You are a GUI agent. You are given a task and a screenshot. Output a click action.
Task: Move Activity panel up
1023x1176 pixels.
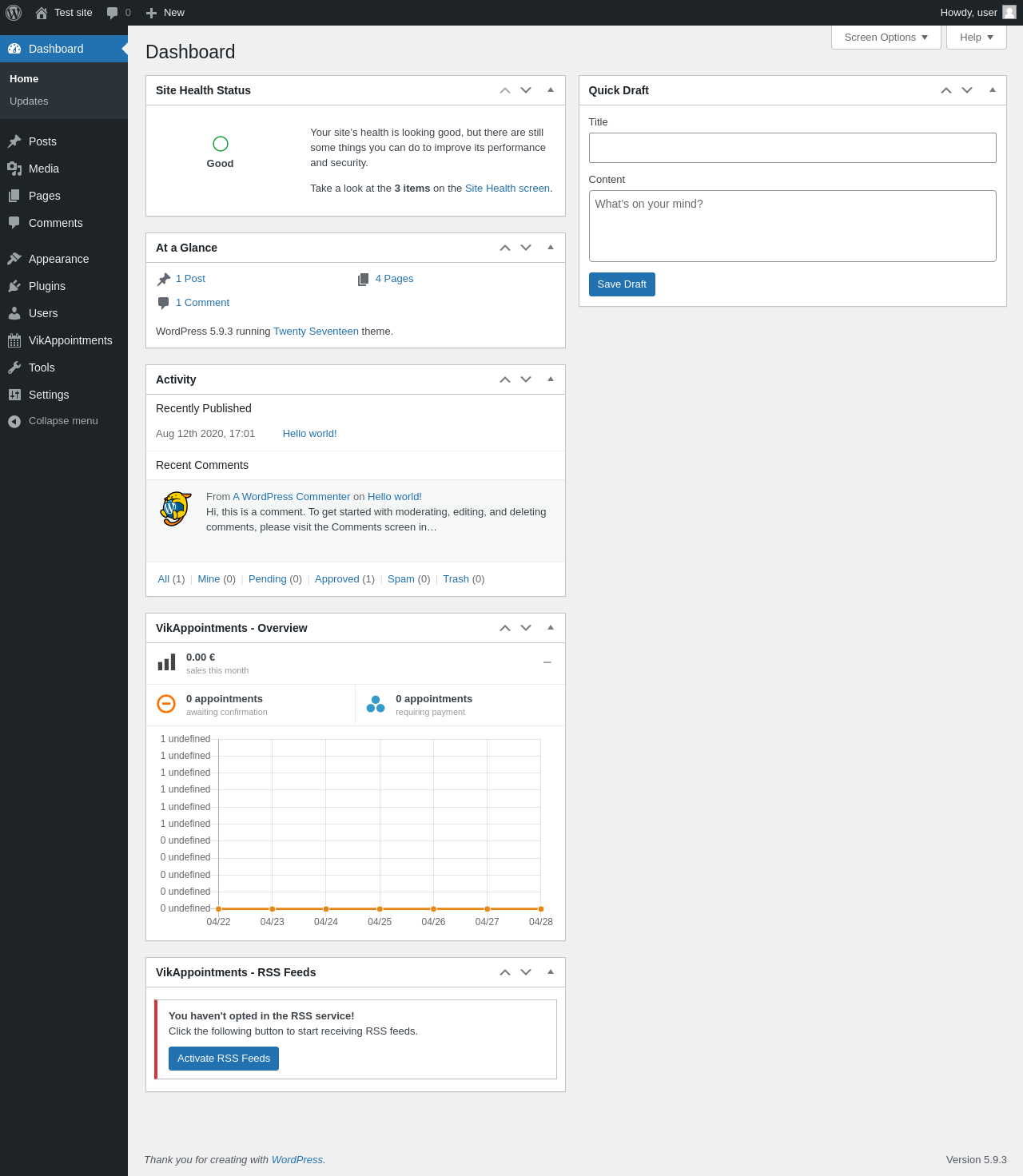(x=505, y=379)
